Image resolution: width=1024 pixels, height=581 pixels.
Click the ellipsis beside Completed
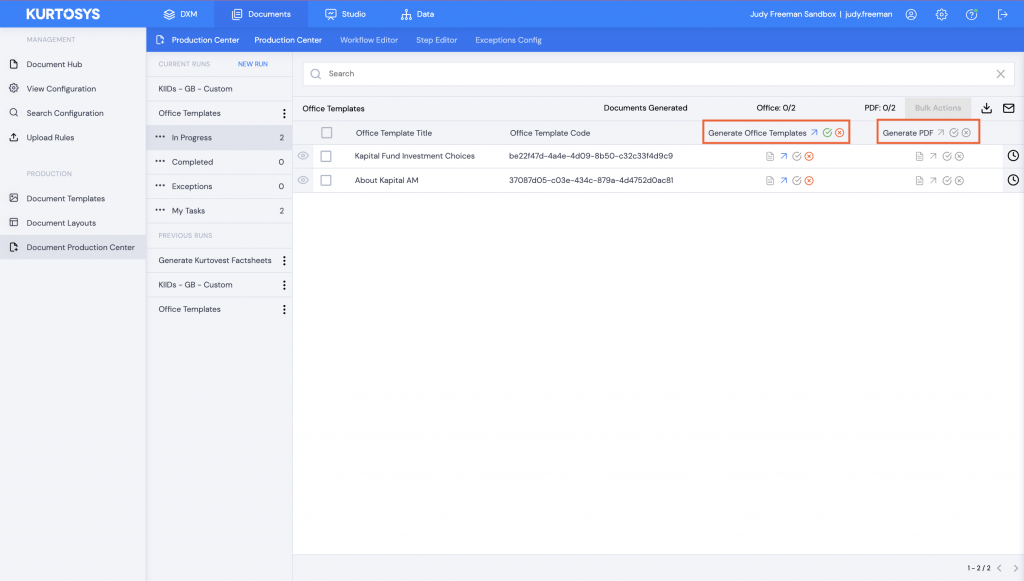point(160,161)
